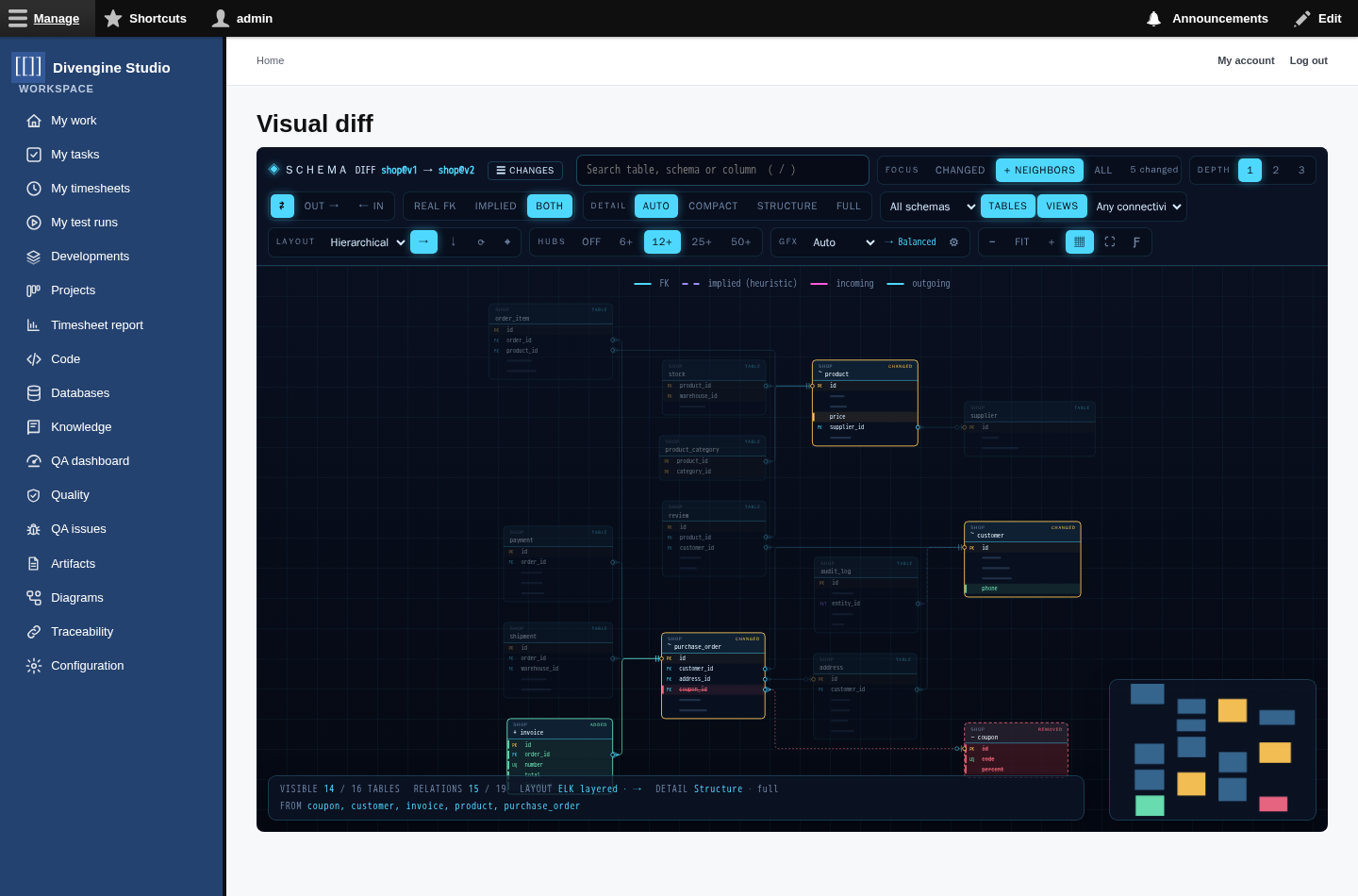The height and width of the screenshot is (896, 1358).
Task: Toggle the VIEWS filter
Action: coord(1062,207)
